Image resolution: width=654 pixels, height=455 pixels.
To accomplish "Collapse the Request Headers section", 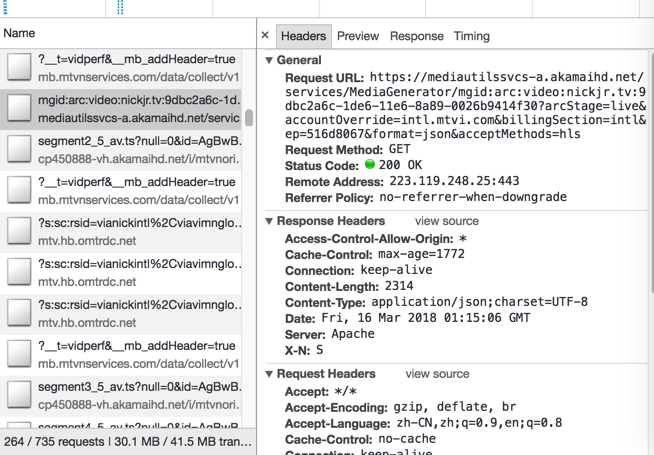I will (x=269, y=374).
